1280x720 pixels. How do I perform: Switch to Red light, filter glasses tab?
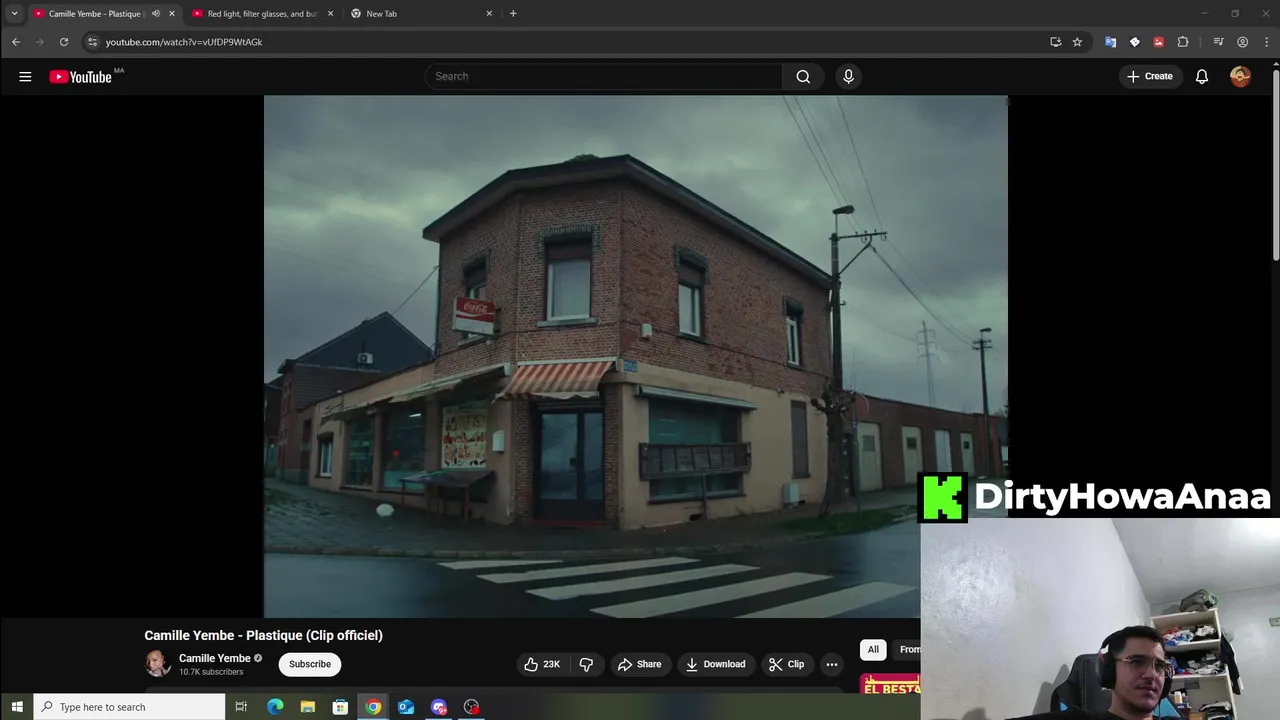point(262,14)
